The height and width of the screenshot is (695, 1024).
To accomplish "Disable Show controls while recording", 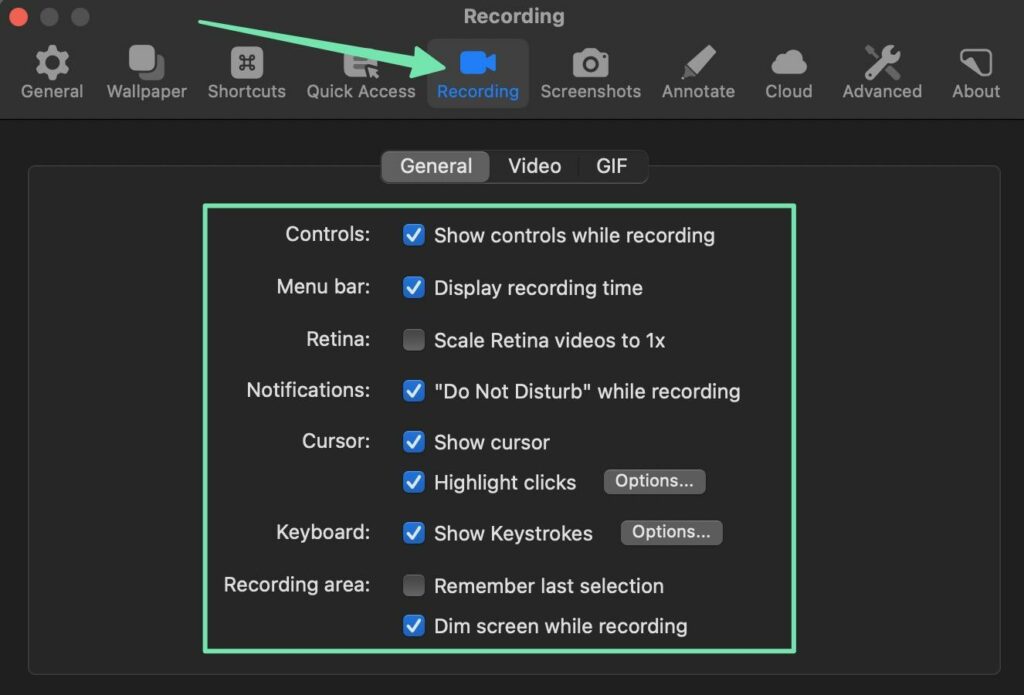I will click(413, 235).
